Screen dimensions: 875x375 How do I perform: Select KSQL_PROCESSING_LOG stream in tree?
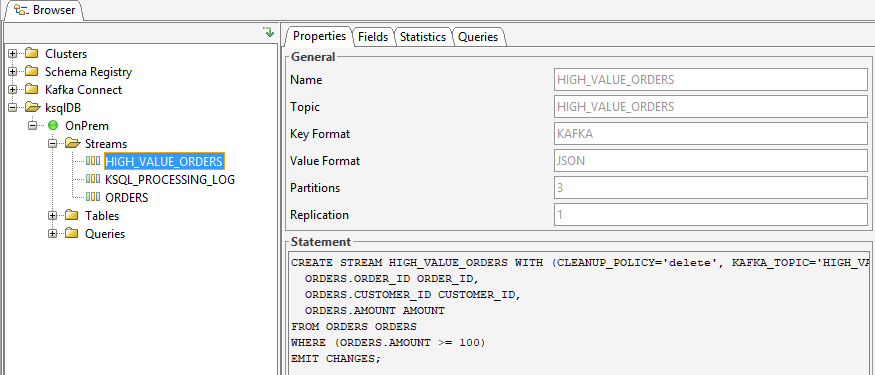pos(170,180)
